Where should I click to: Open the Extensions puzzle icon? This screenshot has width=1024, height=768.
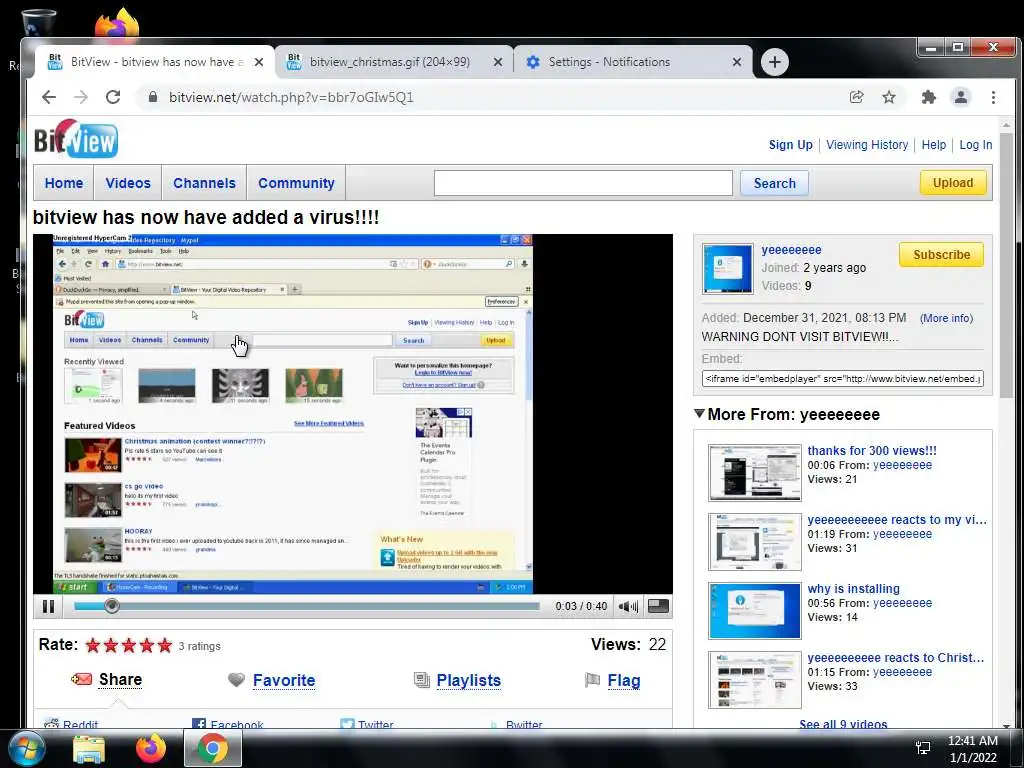928,97
